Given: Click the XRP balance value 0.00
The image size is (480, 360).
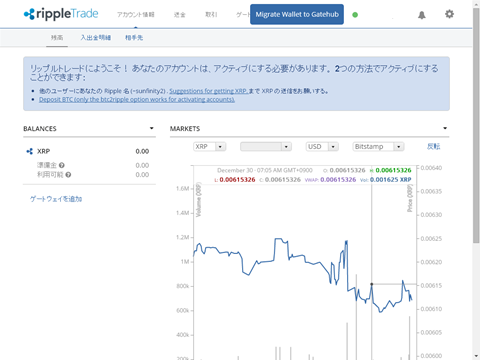Looking at the screenshot, I should click(x=142, y=151).
